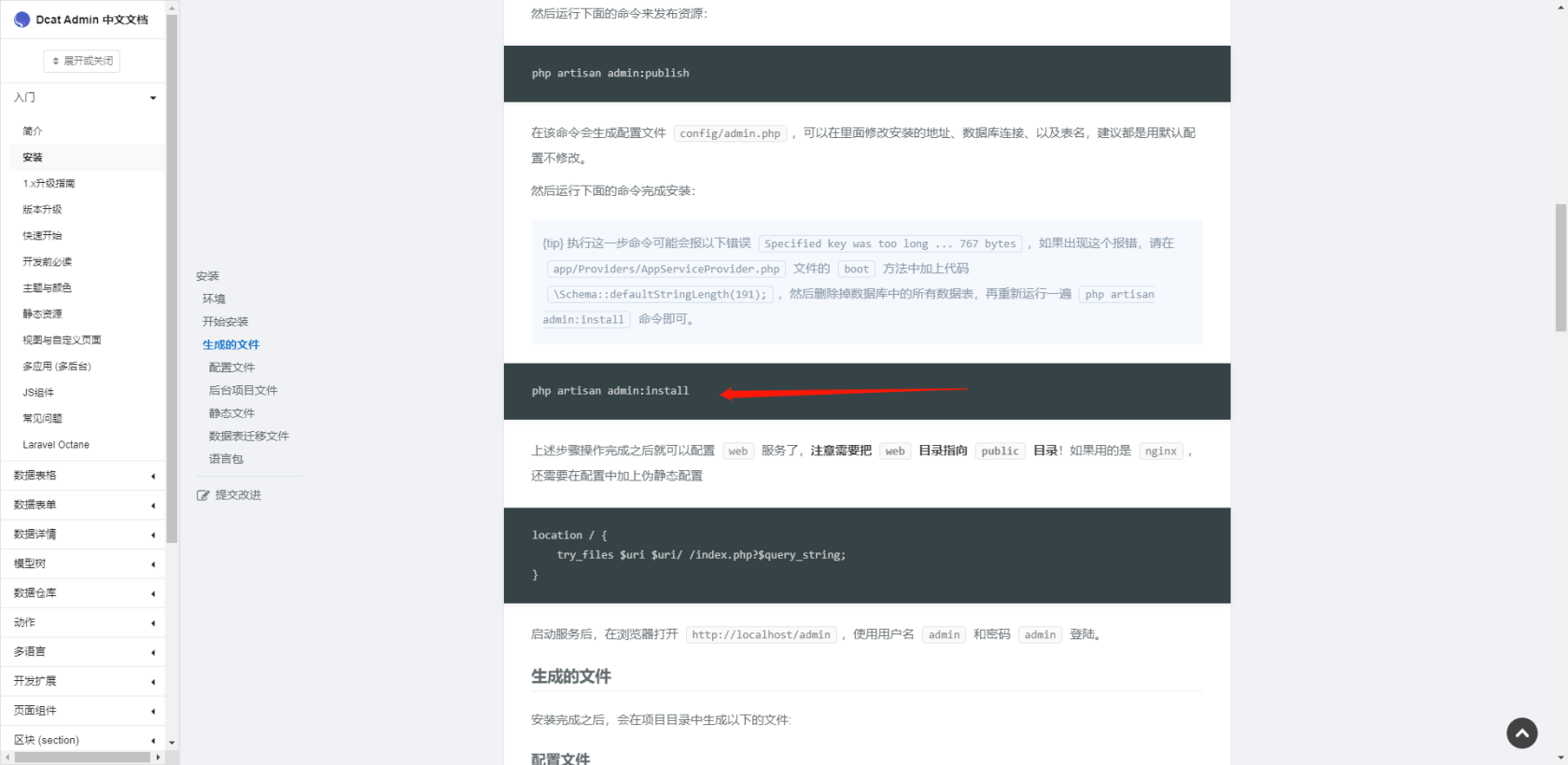Click the 配置文件 heading in article

point(560,758)
